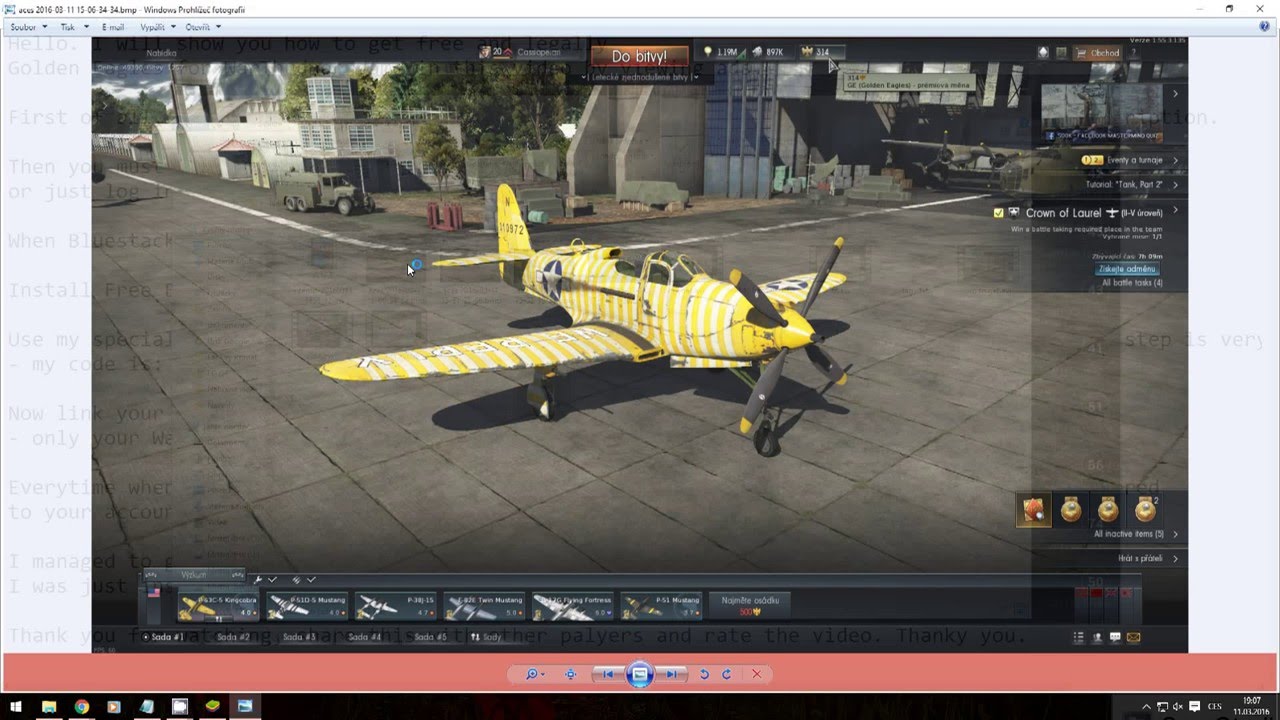Start the slideshow with the center button
The width and height of the screenshot is (1280, 720).
[640, 674]
